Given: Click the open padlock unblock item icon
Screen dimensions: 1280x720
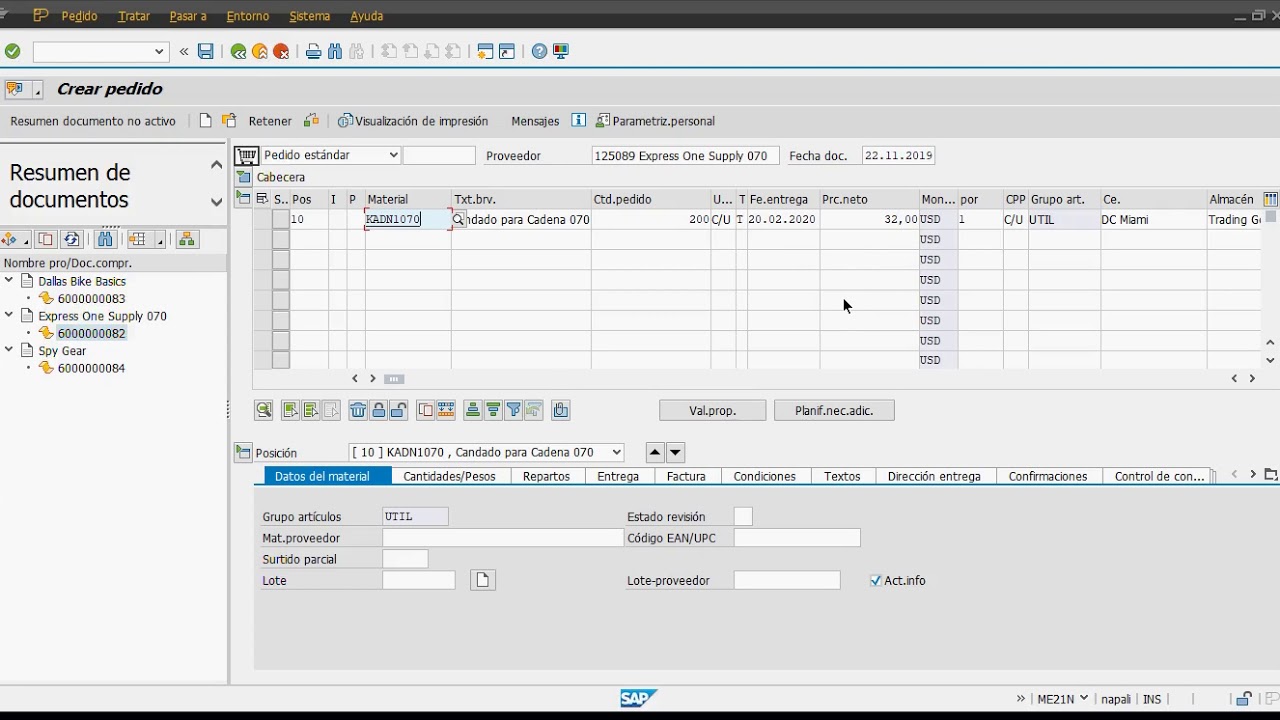Looking at the screenshot, I should coord(398,410).
